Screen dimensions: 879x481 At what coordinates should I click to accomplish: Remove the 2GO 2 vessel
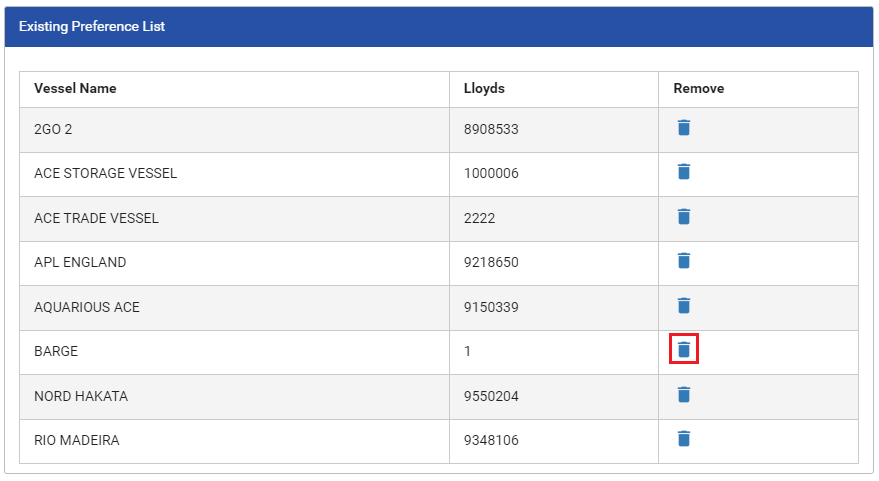(683, 128)
